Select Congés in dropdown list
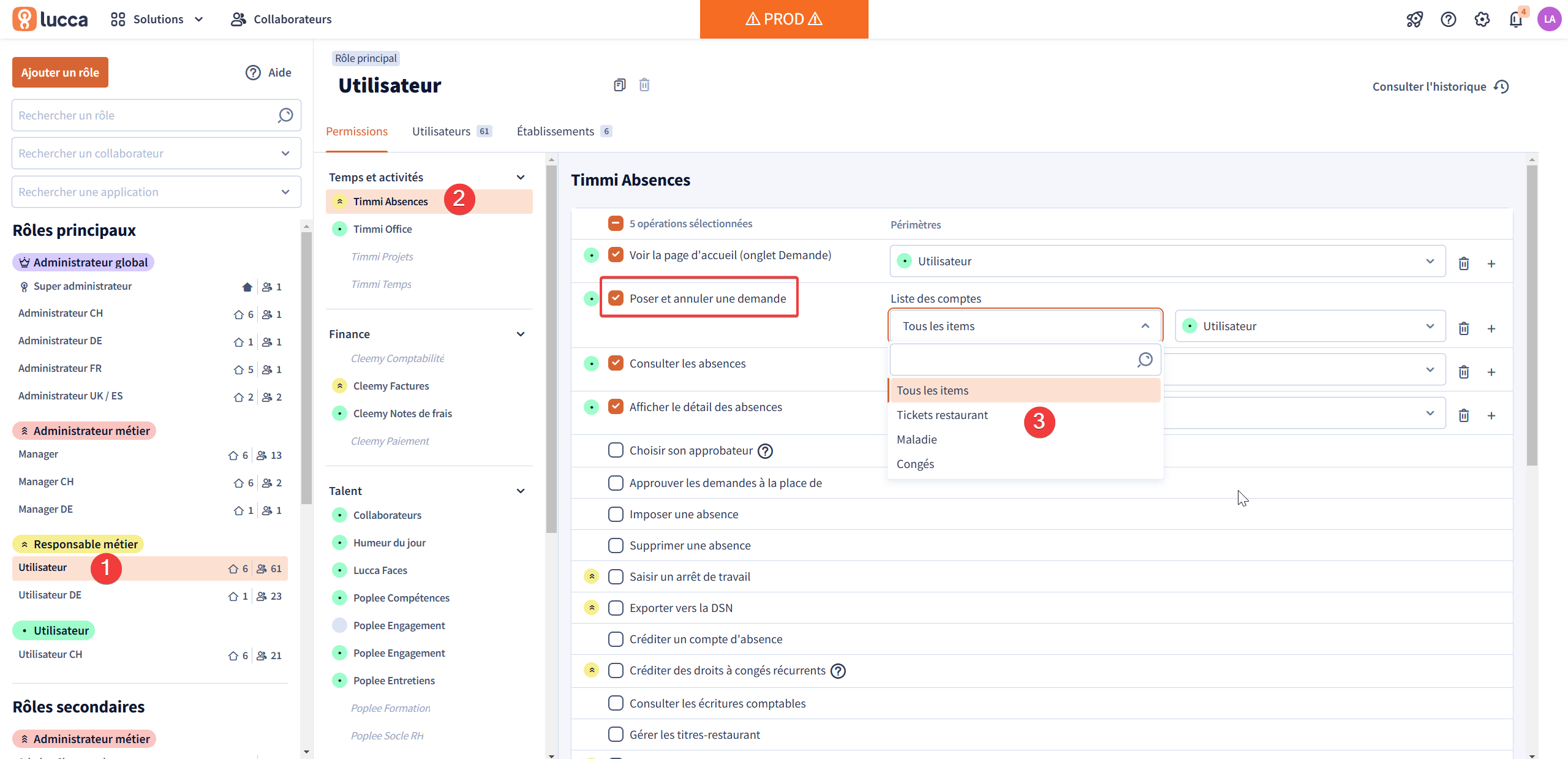This screenshot has width=1568, height=759. [x=1024, y=464]
